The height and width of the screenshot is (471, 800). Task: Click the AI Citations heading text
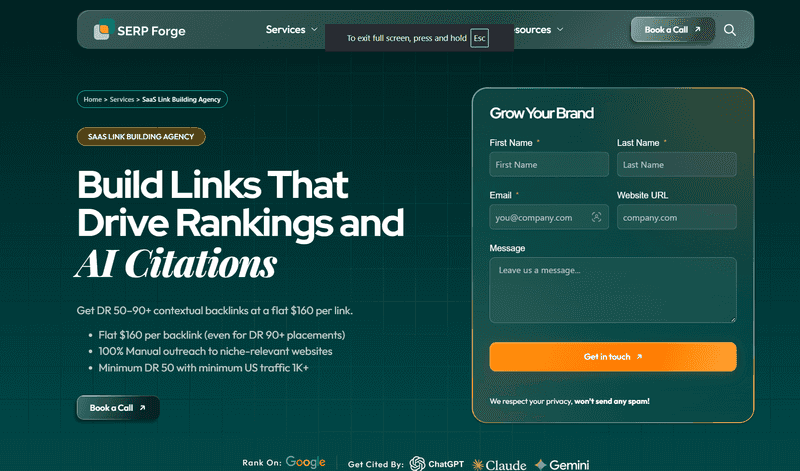pyautogui.click(x=177, y=264)
